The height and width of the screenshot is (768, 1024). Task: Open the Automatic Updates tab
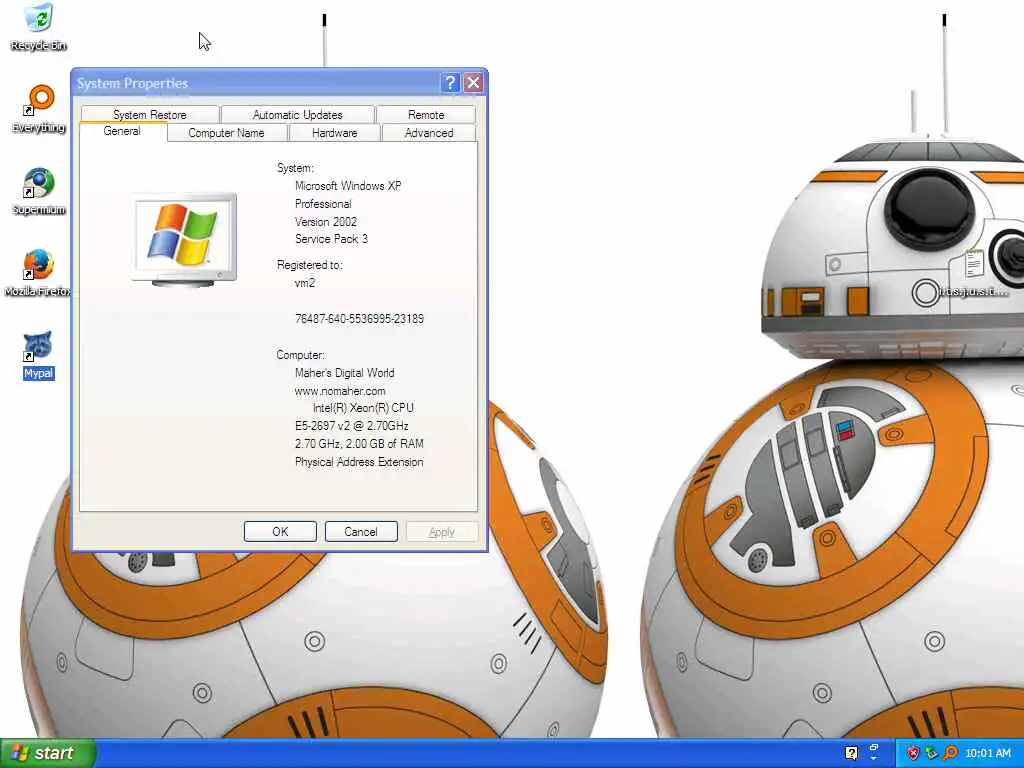tap(297, 114)
